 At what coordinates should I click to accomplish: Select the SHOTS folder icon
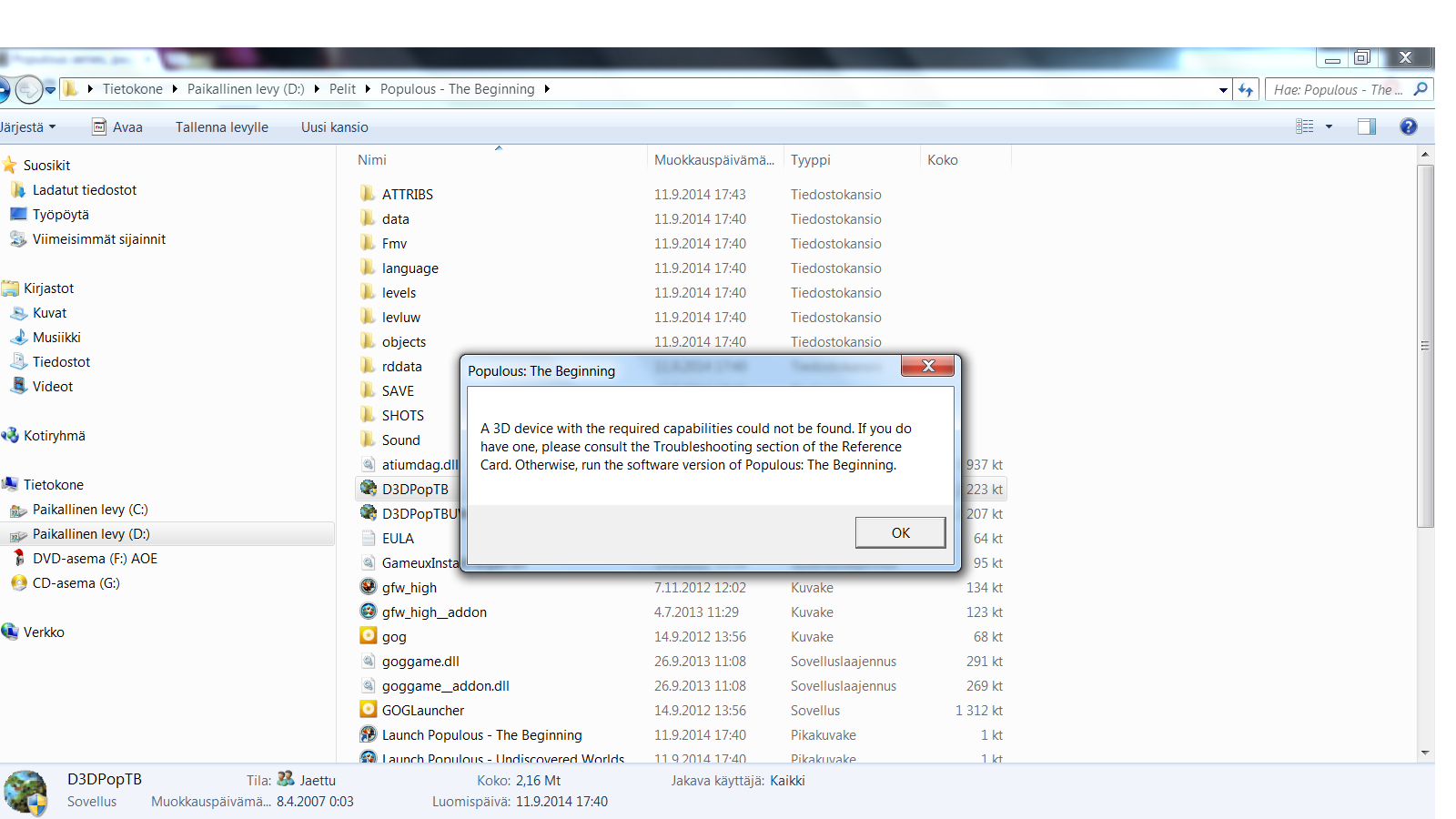(368, 415)
